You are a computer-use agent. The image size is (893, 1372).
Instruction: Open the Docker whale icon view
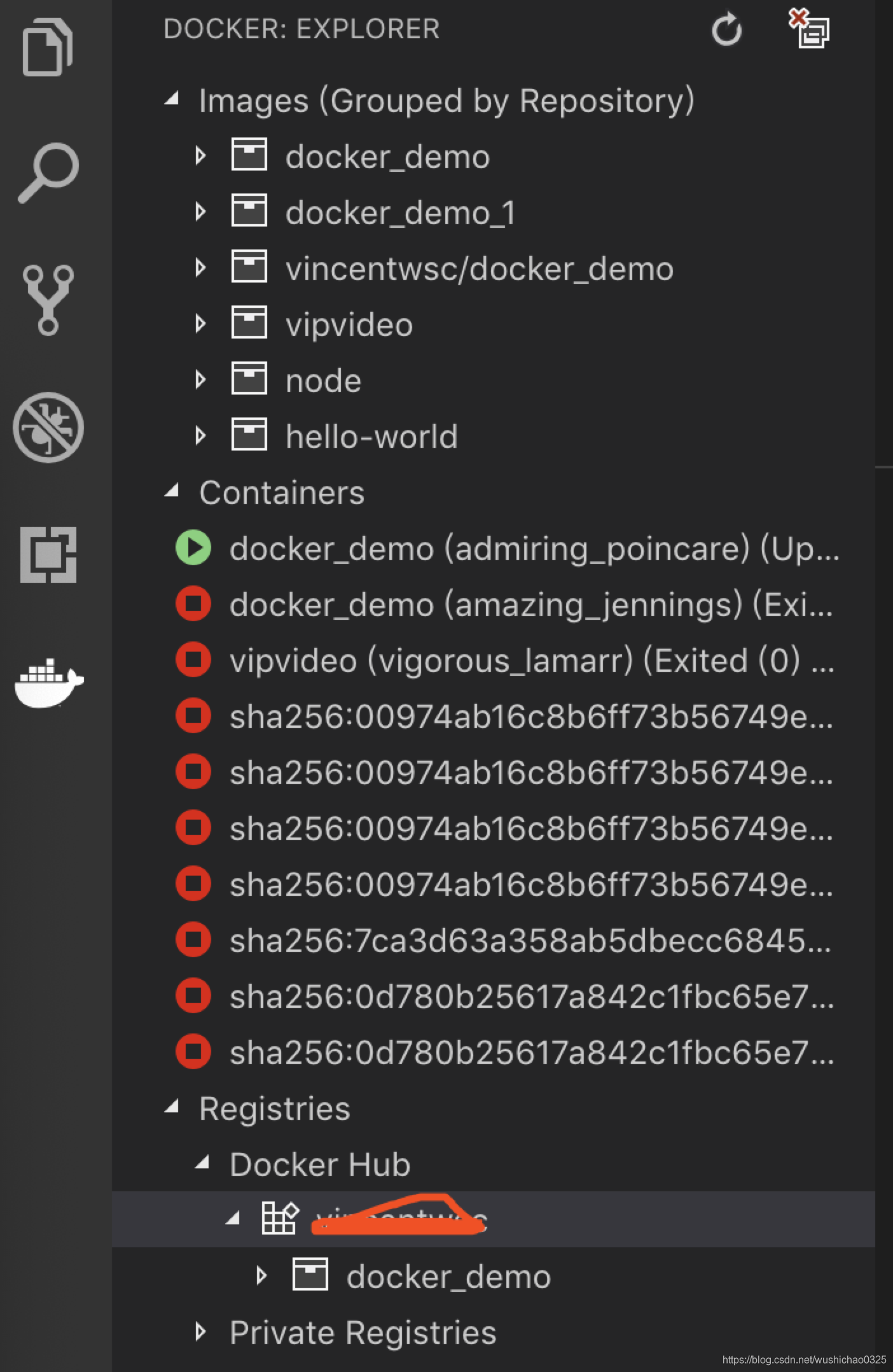click(49, 683)
